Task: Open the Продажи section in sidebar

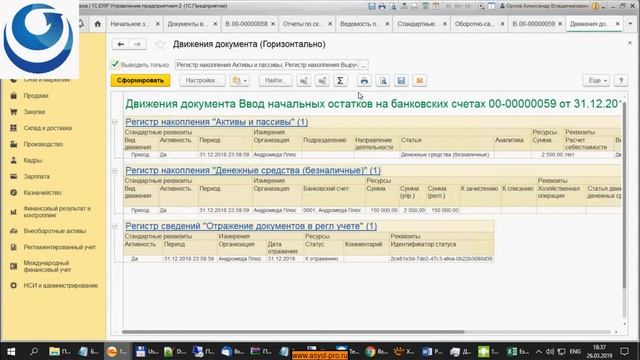Action: pyautogui.click(x=36, y=96)
